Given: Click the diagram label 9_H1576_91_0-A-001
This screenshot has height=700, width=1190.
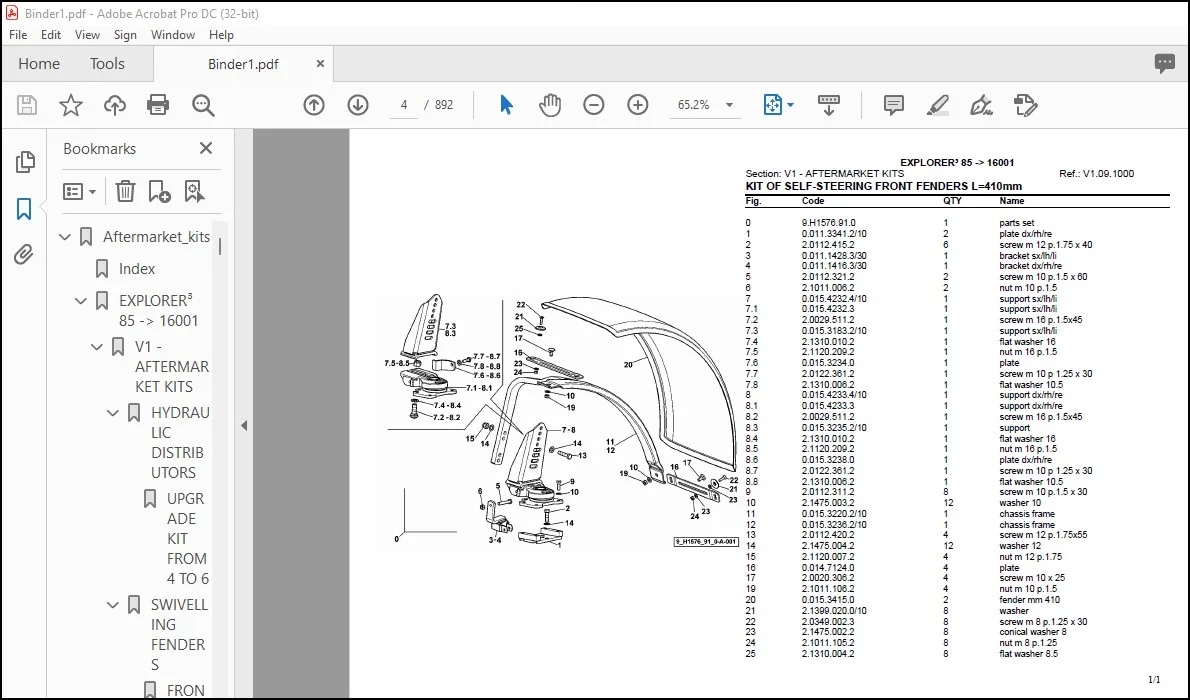Looking at the screenshot, I should [x=706, y=542].
